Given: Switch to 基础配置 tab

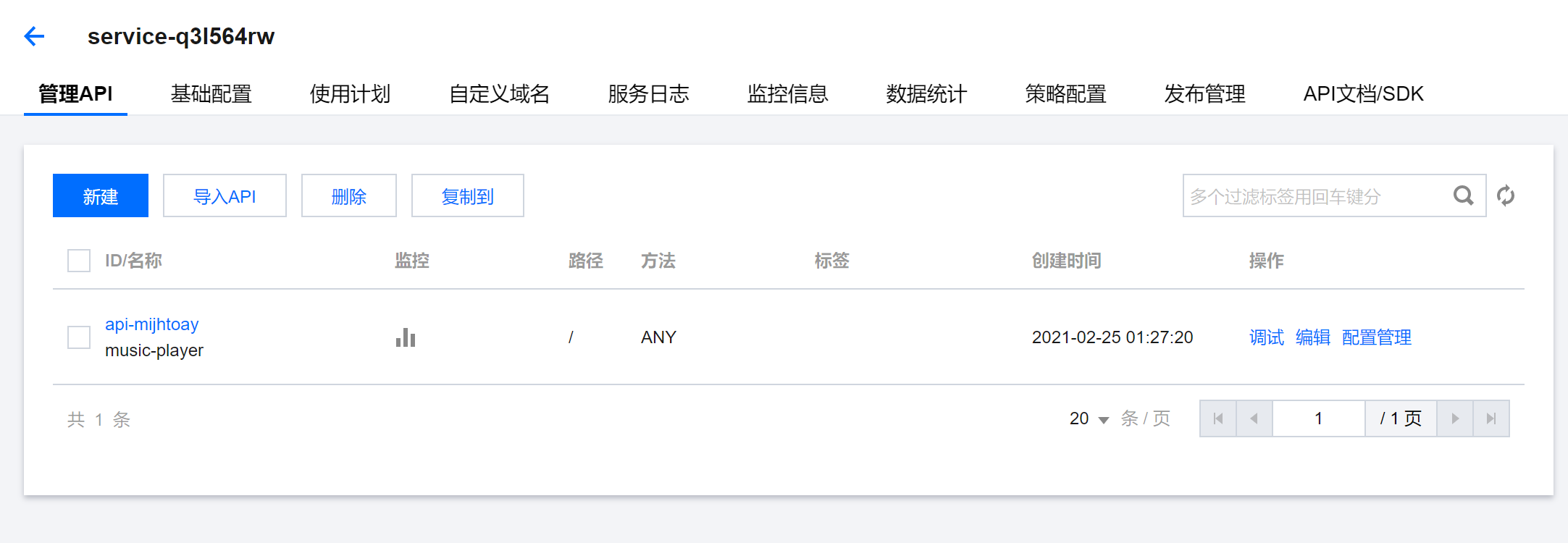Looking at the screenshot, I should 211,93.
